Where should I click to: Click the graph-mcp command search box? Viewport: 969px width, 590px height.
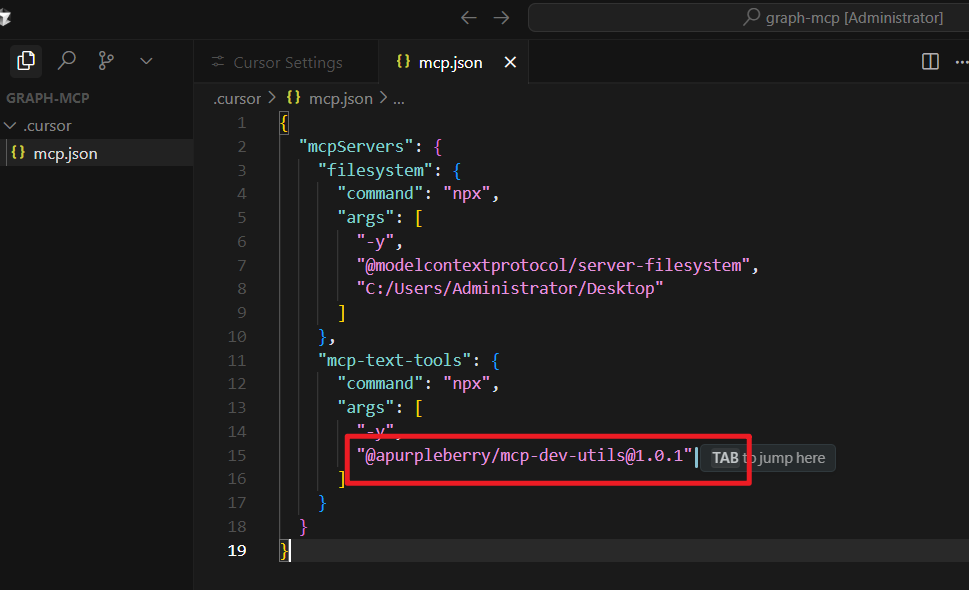[x=748, y=18]
